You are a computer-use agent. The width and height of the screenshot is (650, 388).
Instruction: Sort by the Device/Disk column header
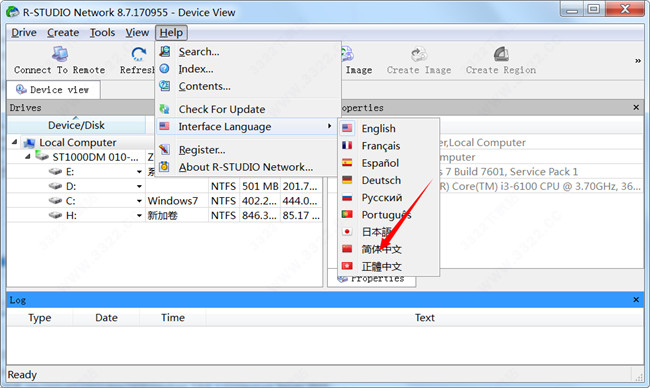coord(76,125)
